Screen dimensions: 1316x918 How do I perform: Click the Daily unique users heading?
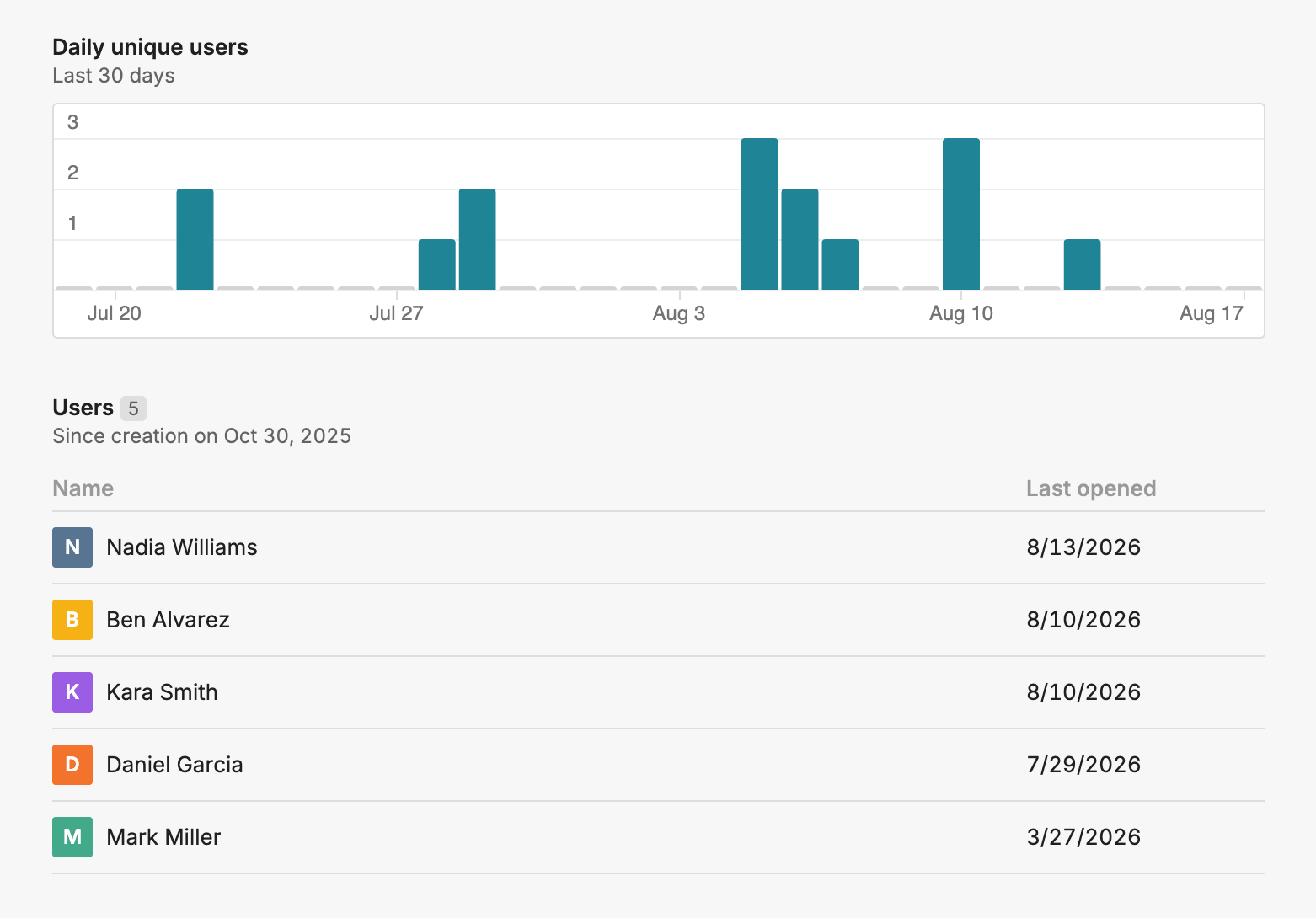(x=150, y=47)
